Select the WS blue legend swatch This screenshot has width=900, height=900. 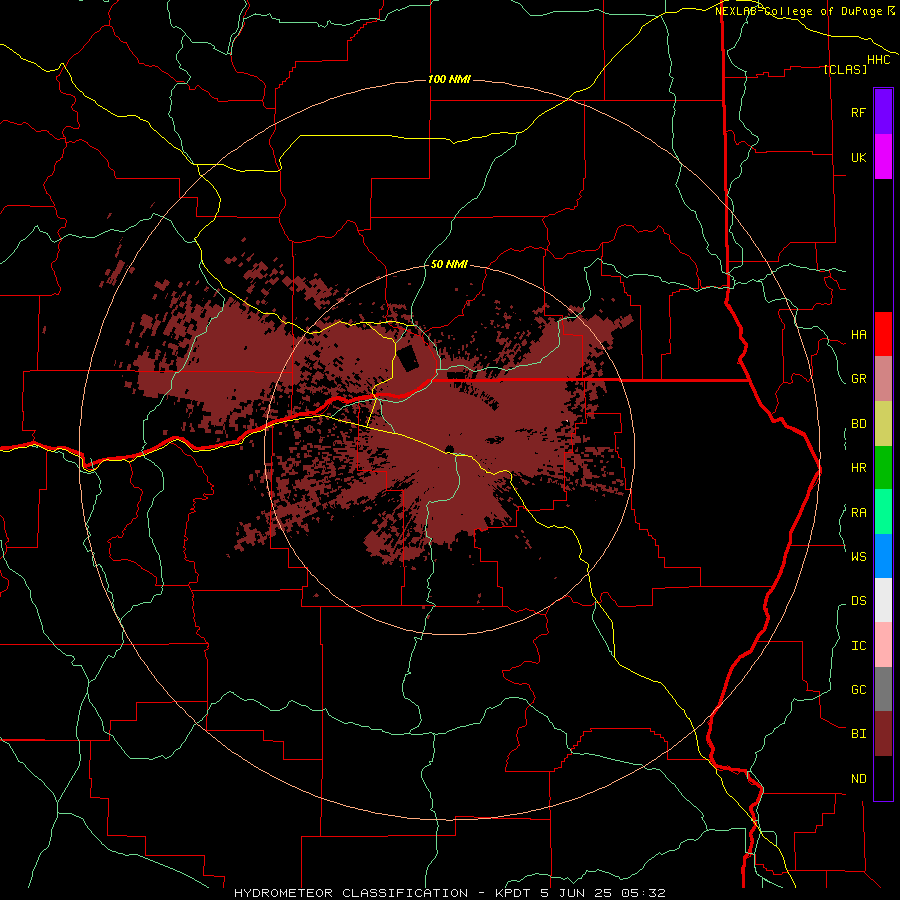tap(883, 556)
